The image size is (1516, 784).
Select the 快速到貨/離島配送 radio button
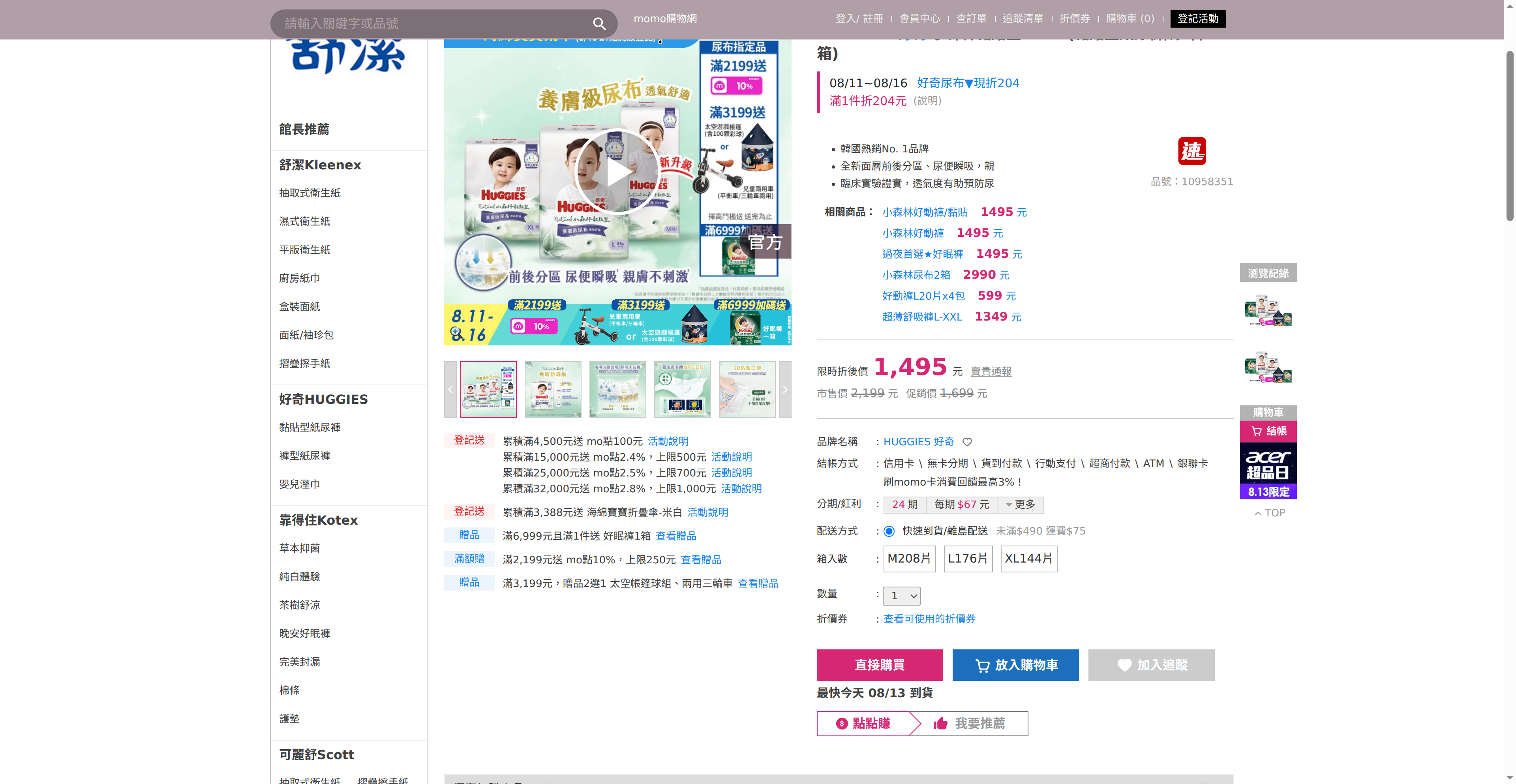889,531
